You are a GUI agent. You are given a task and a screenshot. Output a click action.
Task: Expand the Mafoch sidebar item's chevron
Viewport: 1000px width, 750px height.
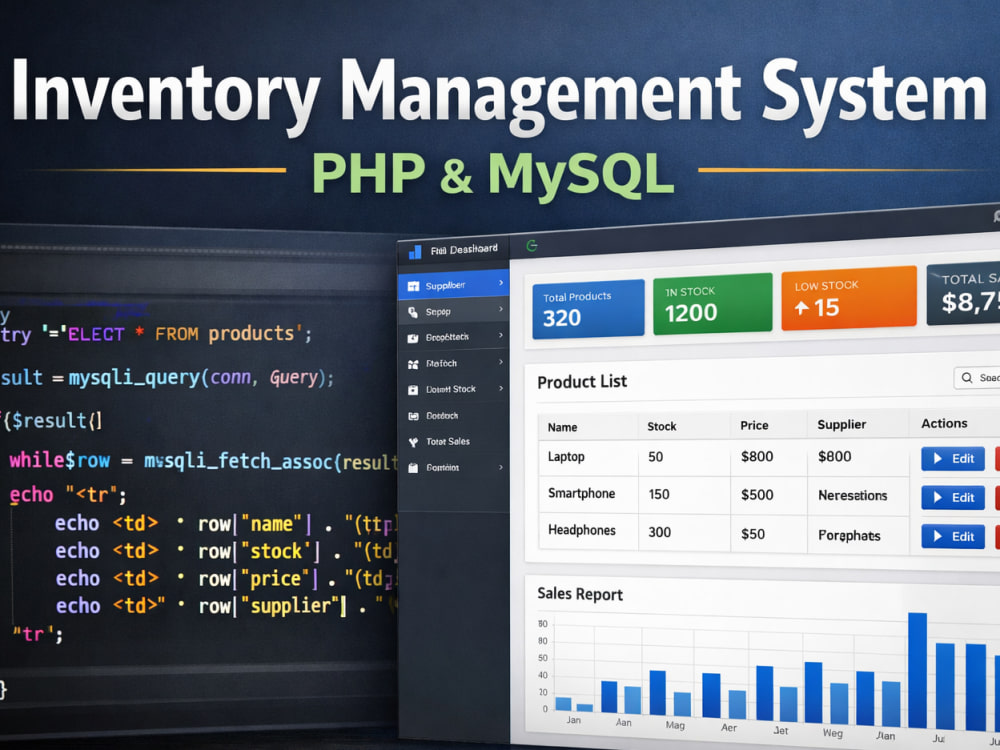point(501,362)
